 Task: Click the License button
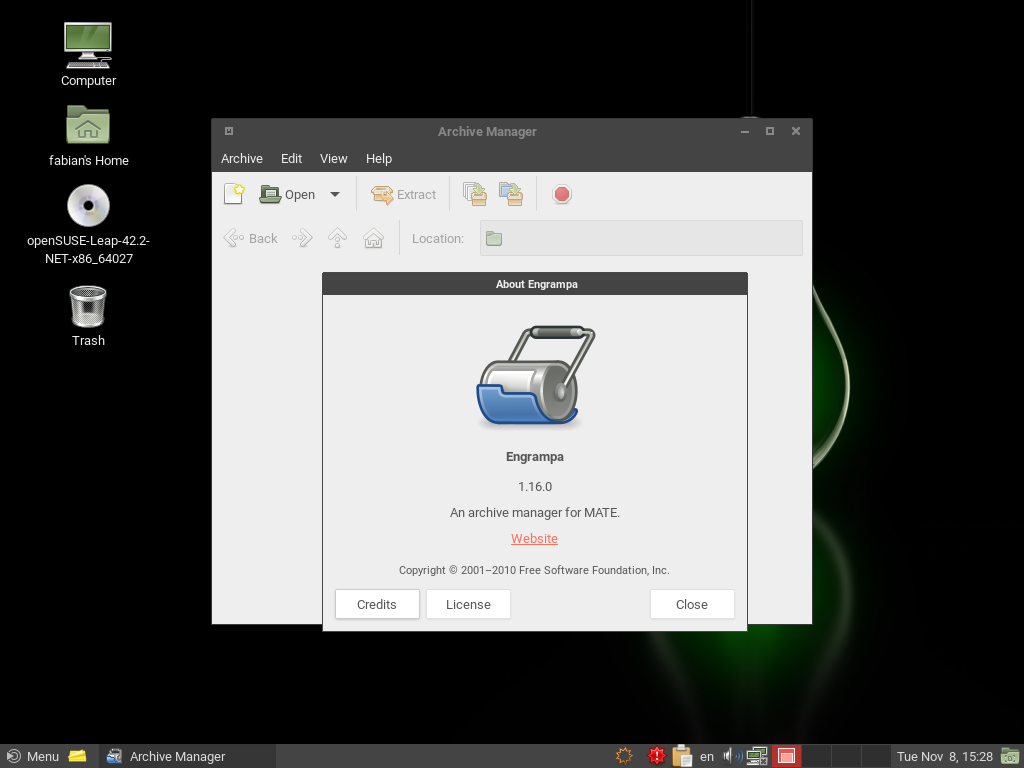(468, 604)
